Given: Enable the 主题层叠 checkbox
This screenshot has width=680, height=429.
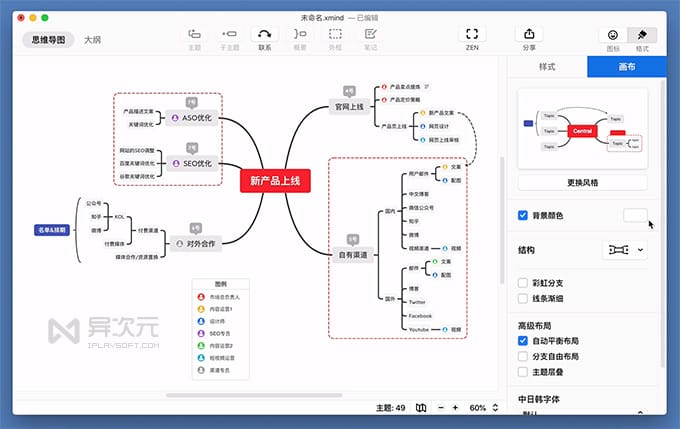Looking at the screenshot, I should coord(523,372).
